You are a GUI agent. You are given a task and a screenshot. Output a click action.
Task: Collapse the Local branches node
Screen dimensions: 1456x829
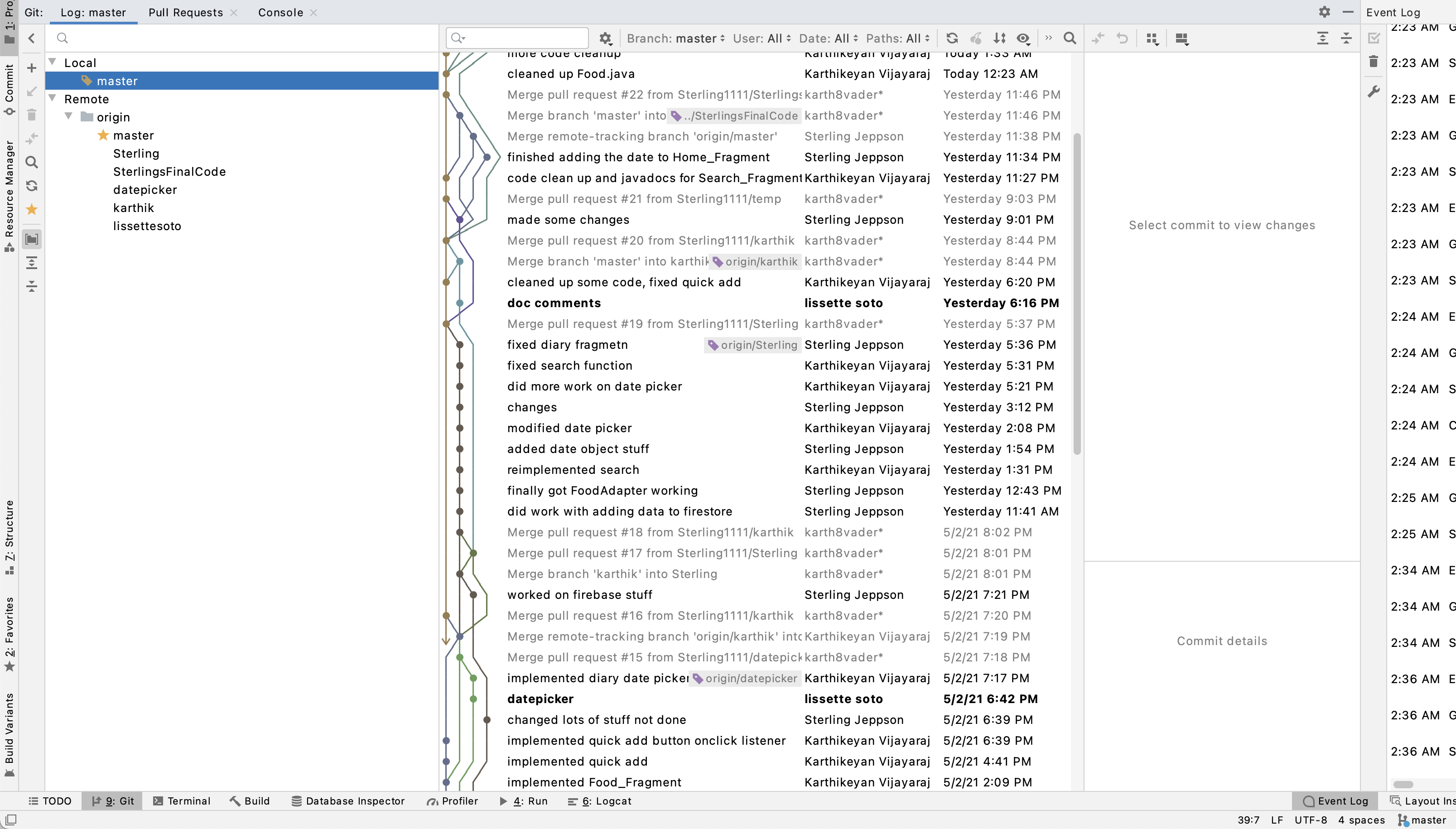coord(53,62)
